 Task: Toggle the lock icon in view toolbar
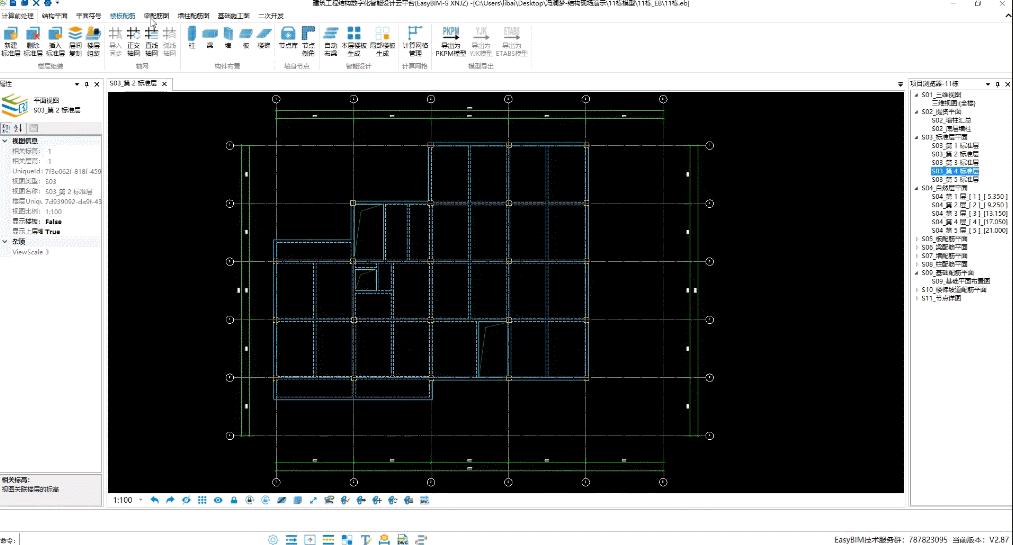tap(234, 499)
